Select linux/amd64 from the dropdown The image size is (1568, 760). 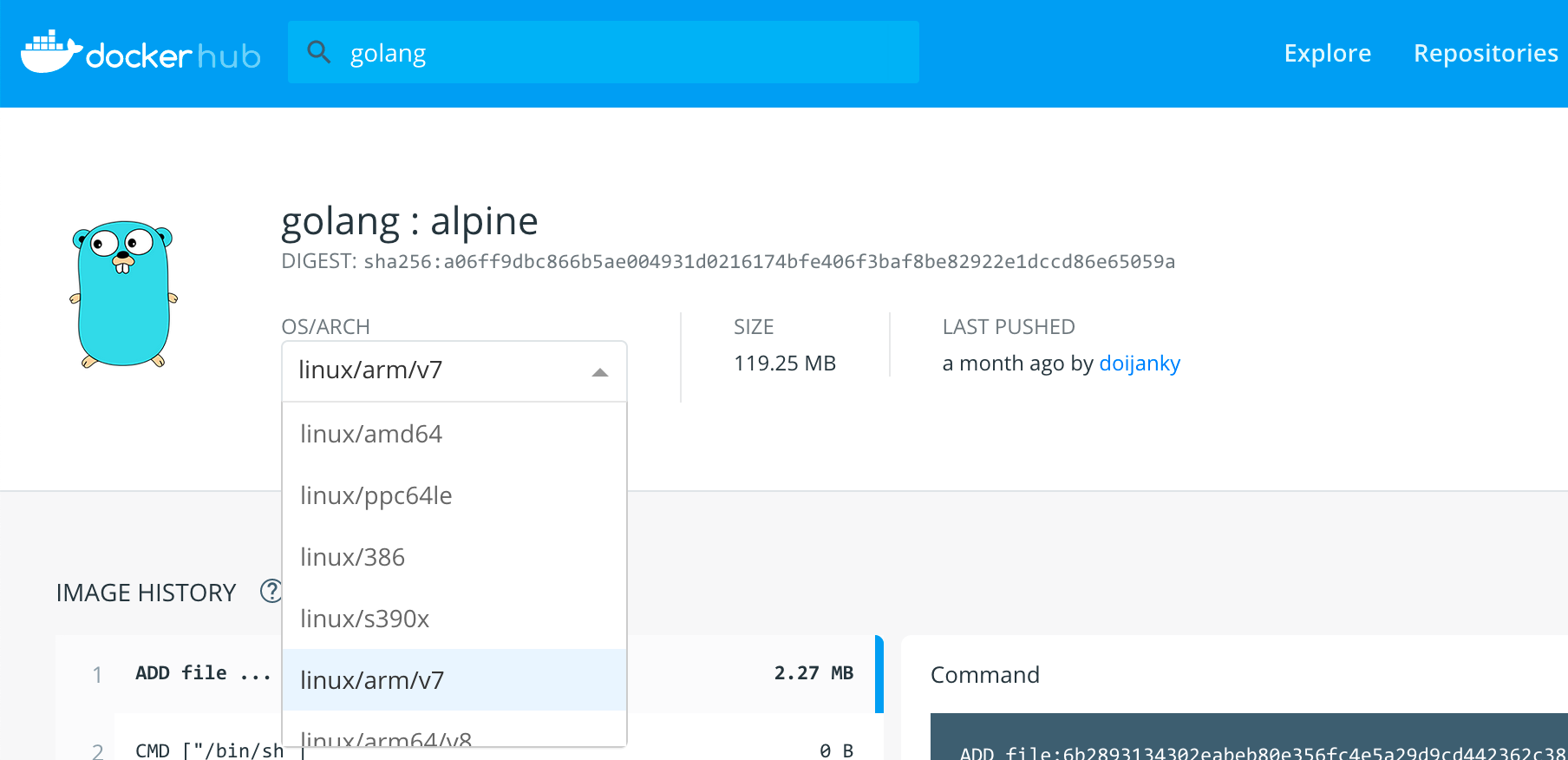[x=454, y=433]
